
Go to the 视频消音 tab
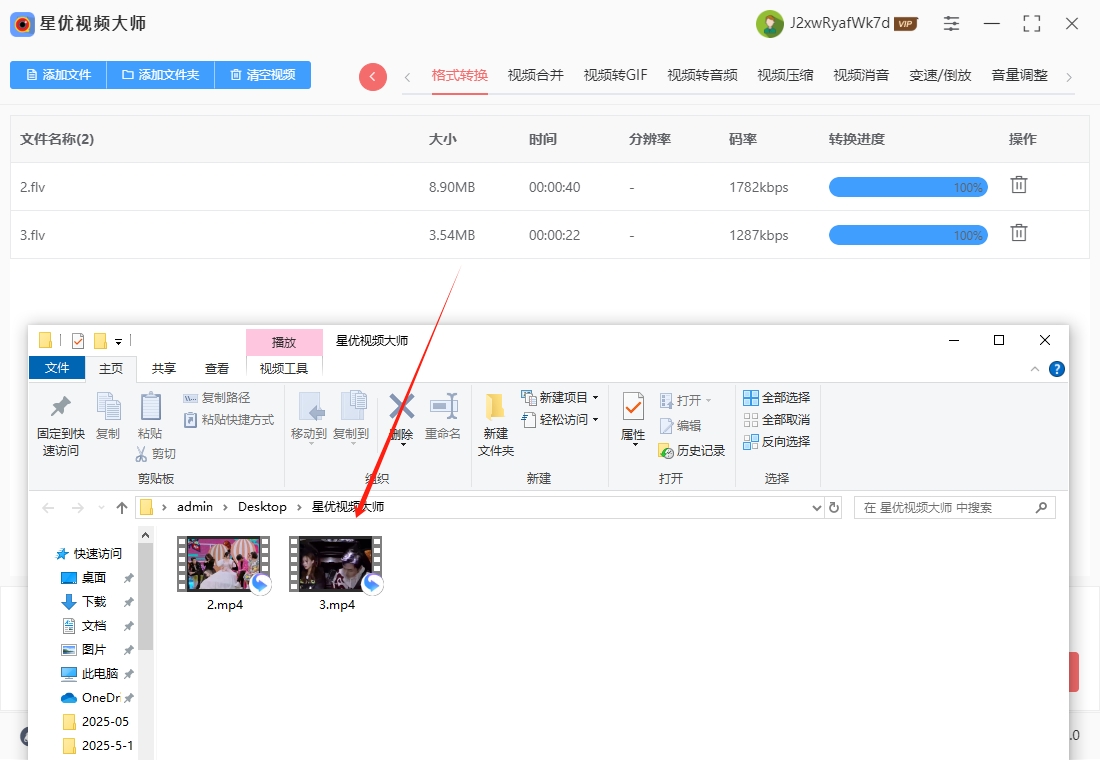click(x=861, y=75)
